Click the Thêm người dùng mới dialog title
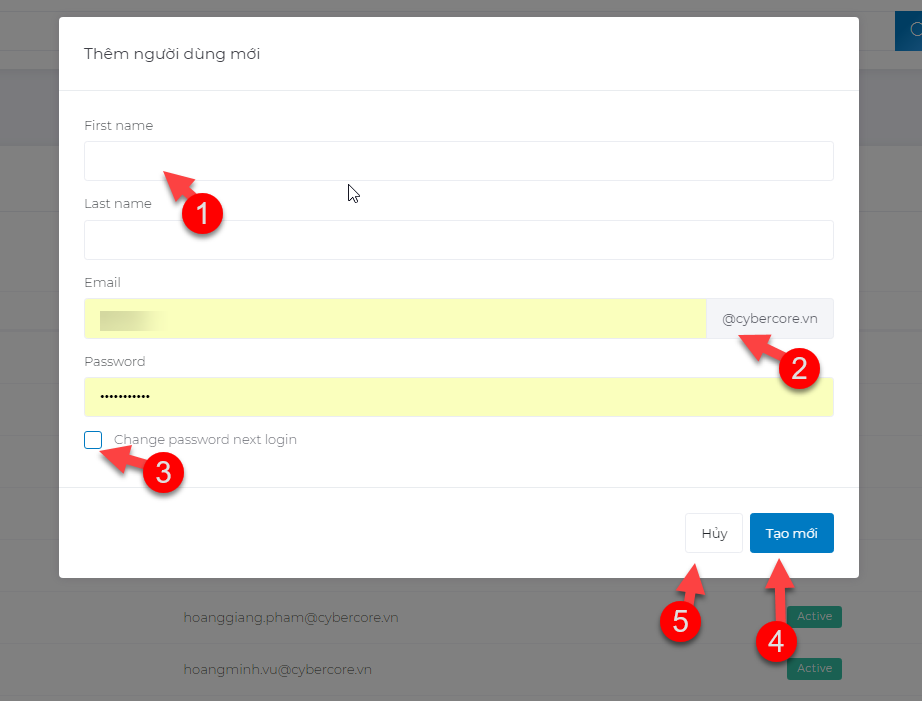The width and height of the screenshot is (922, 701). [172, 54]
